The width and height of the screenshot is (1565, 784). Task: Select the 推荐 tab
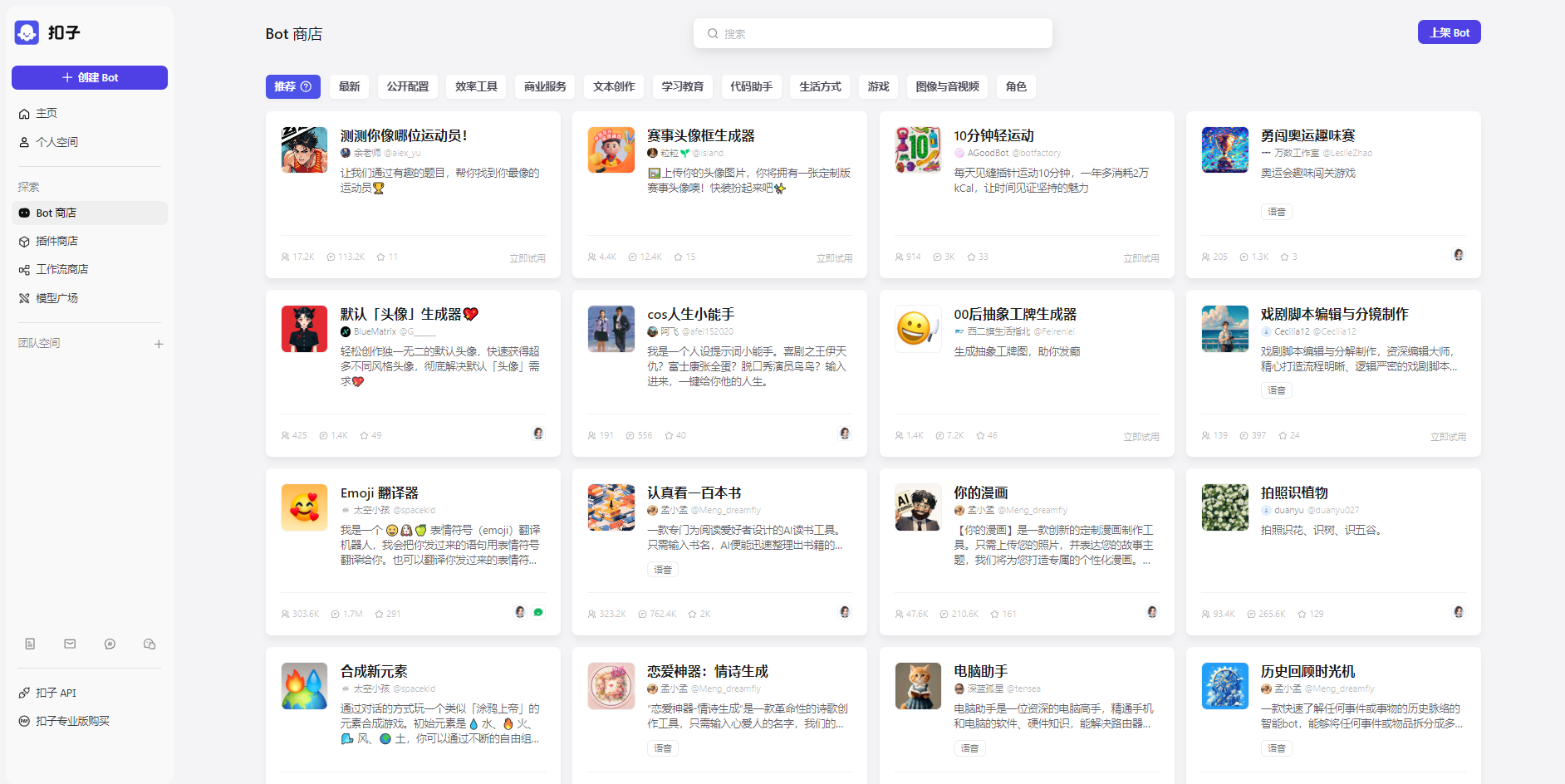click(x=293, y=86)
